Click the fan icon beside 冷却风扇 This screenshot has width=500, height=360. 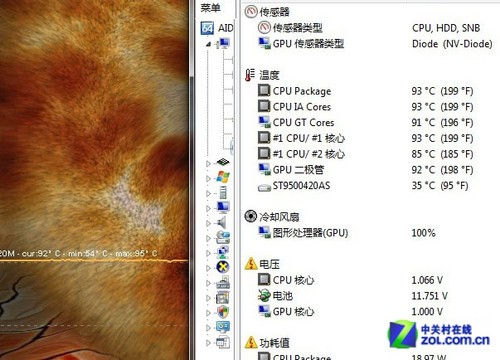(x=251, y=216)
